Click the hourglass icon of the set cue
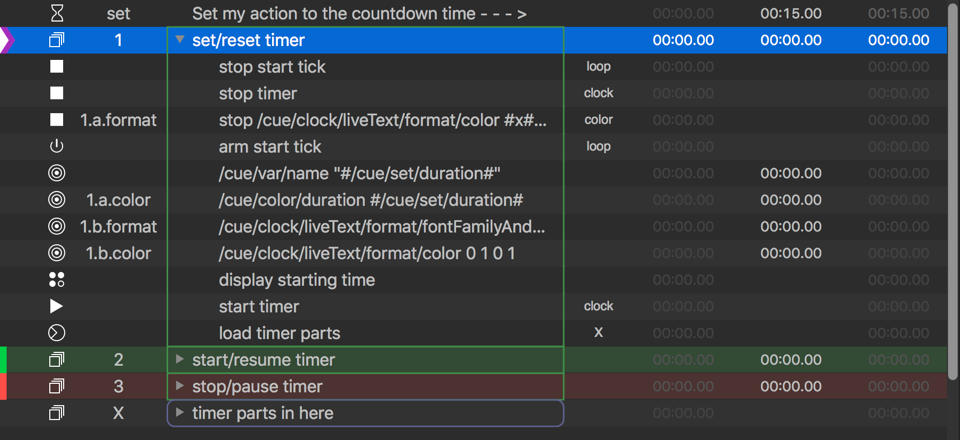Image resolution: width=960 pixels, height=440 pixels. click(57, 14)
